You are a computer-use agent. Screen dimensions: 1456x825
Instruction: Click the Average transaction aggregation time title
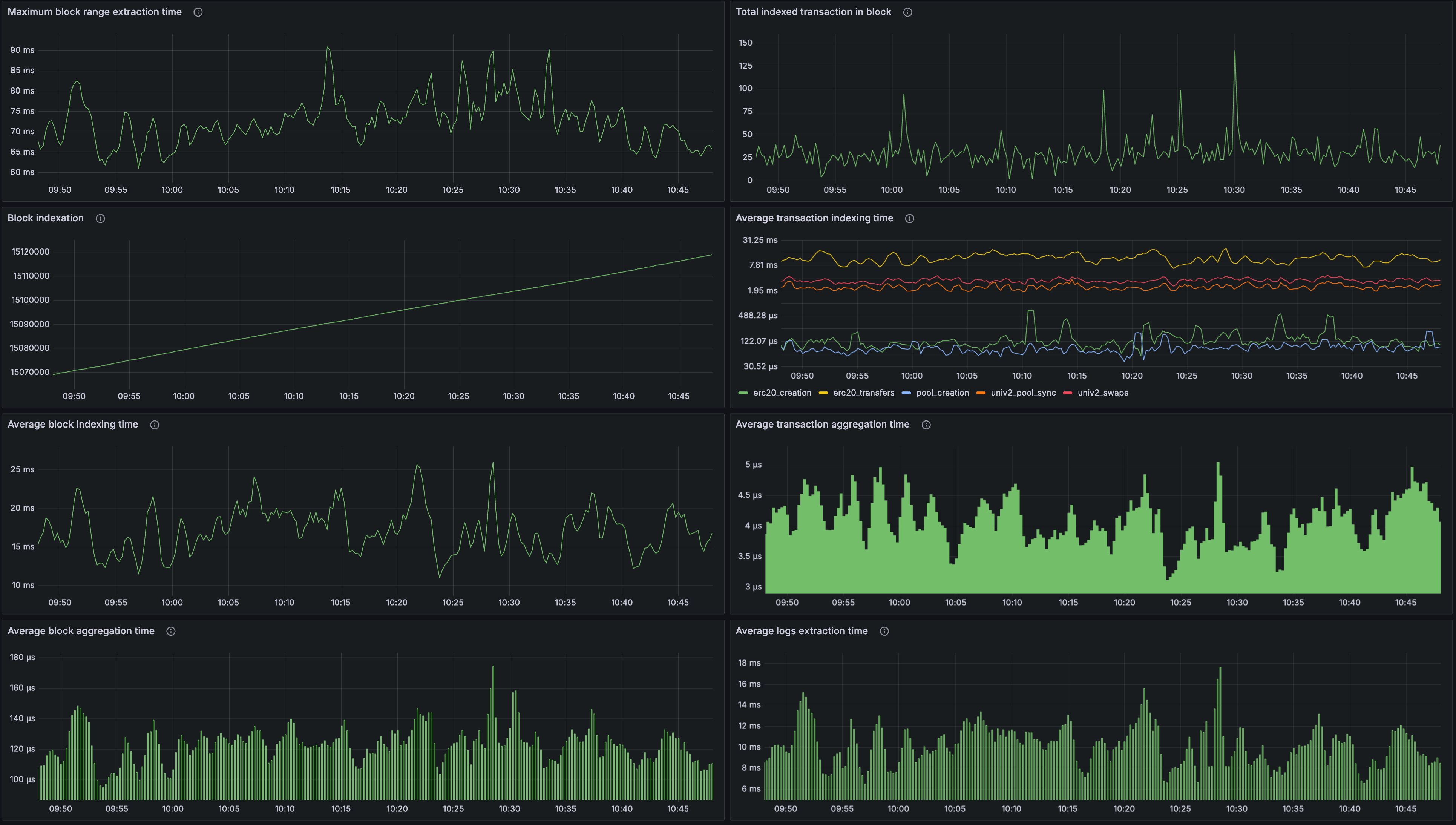[822, 425]
